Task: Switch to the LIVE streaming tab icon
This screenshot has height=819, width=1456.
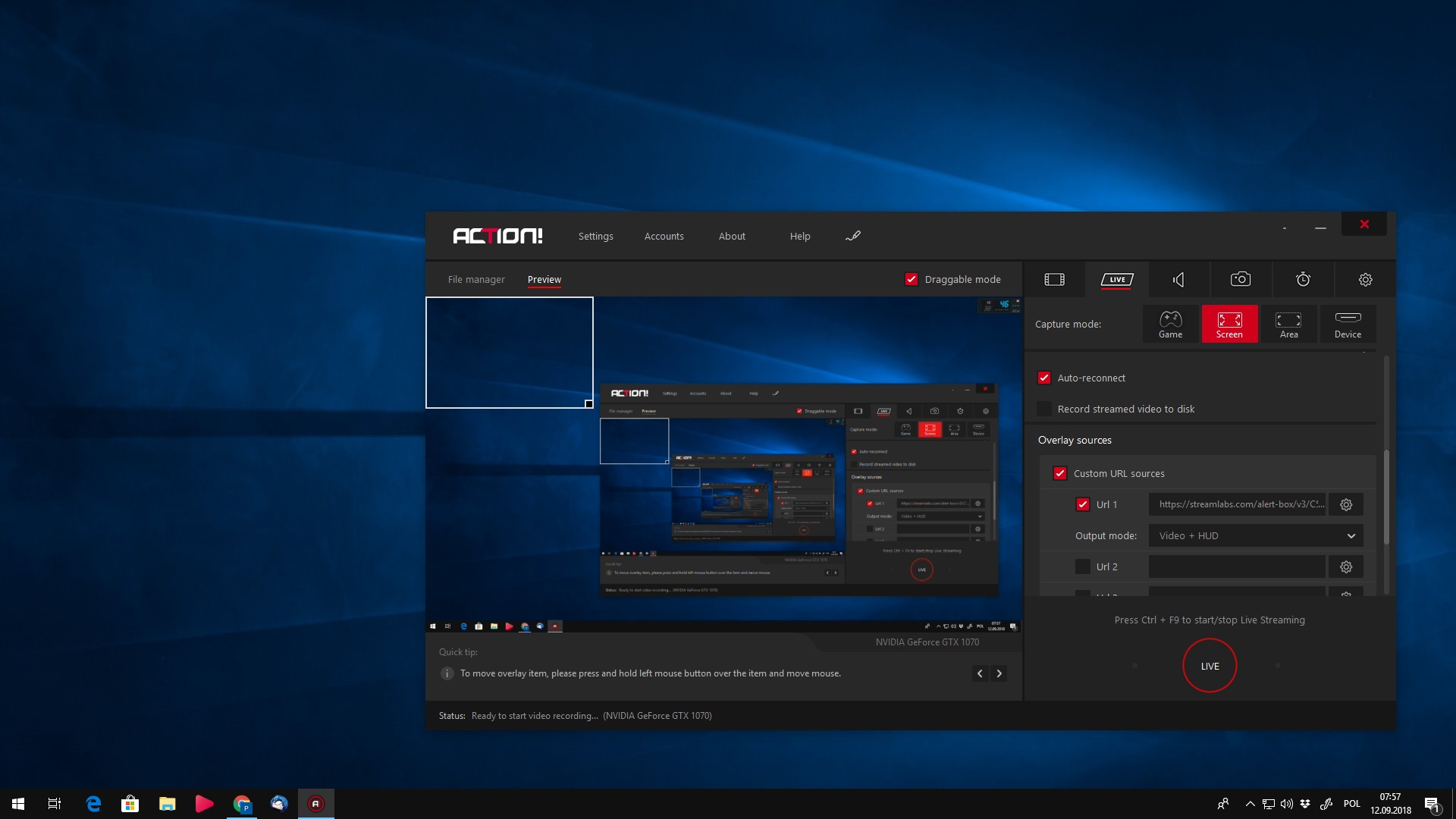Action: pos(1117,280)
